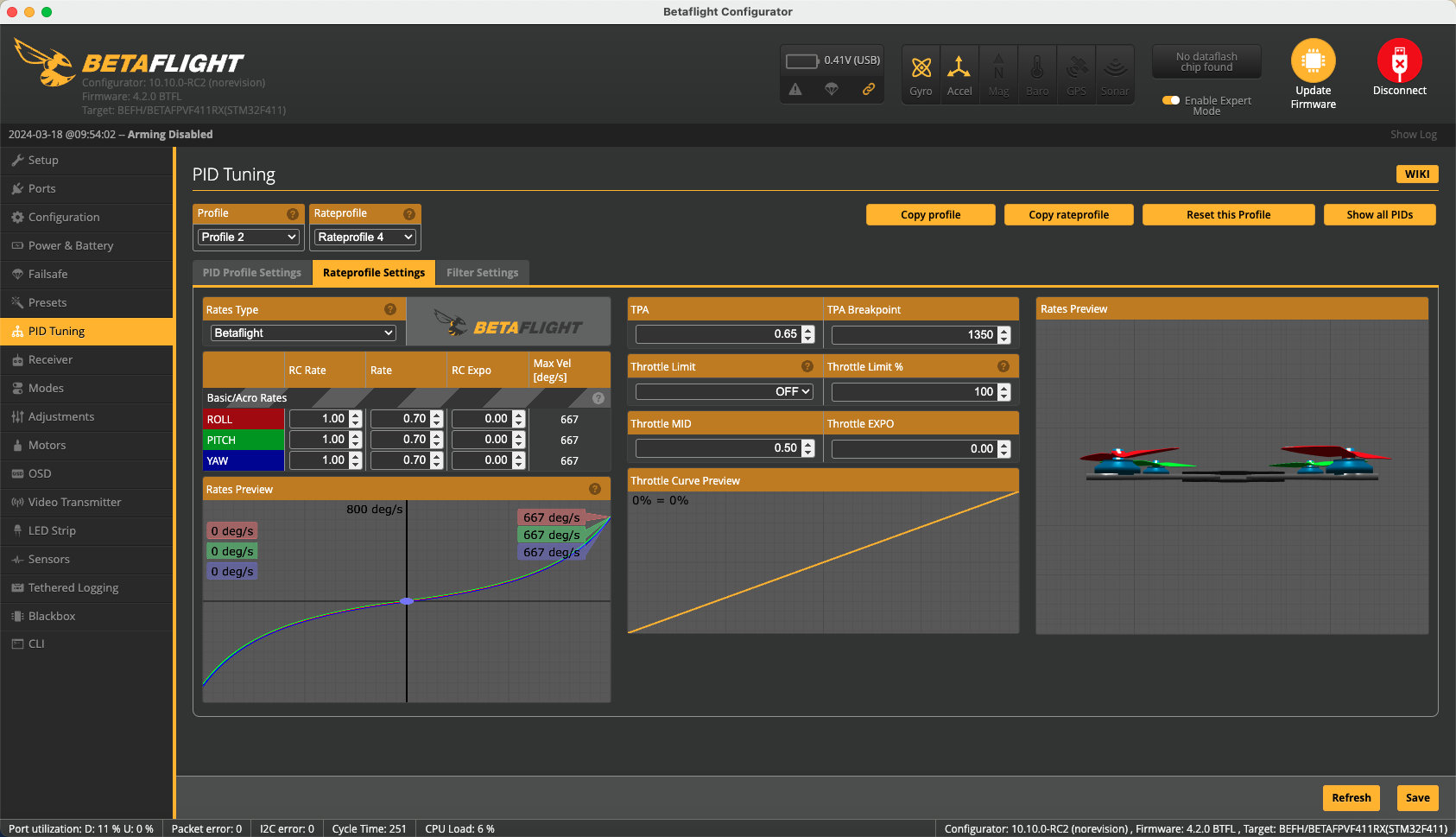Click the link status icon
The image size is (1456, 837).
tap(869, 89)
